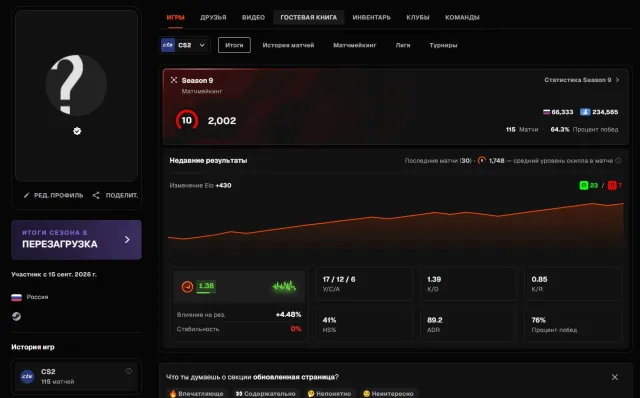Click the green 1.38 rating value
640x398 pixels.
(206, 286)
